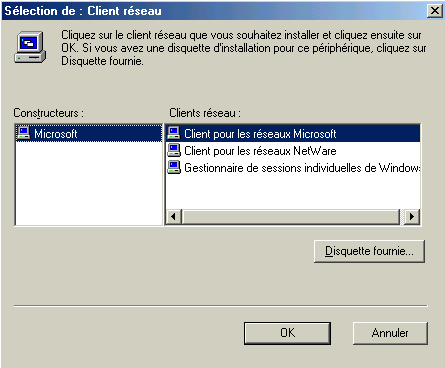Image resolution: width=445 pixels, height=368 pixels.
Task: Open the Disquette fournie... dialog
Action: coord(369,251)
